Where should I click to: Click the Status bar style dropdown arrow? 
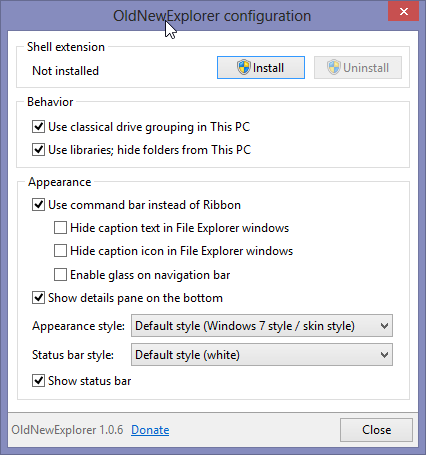coord(384,355)
